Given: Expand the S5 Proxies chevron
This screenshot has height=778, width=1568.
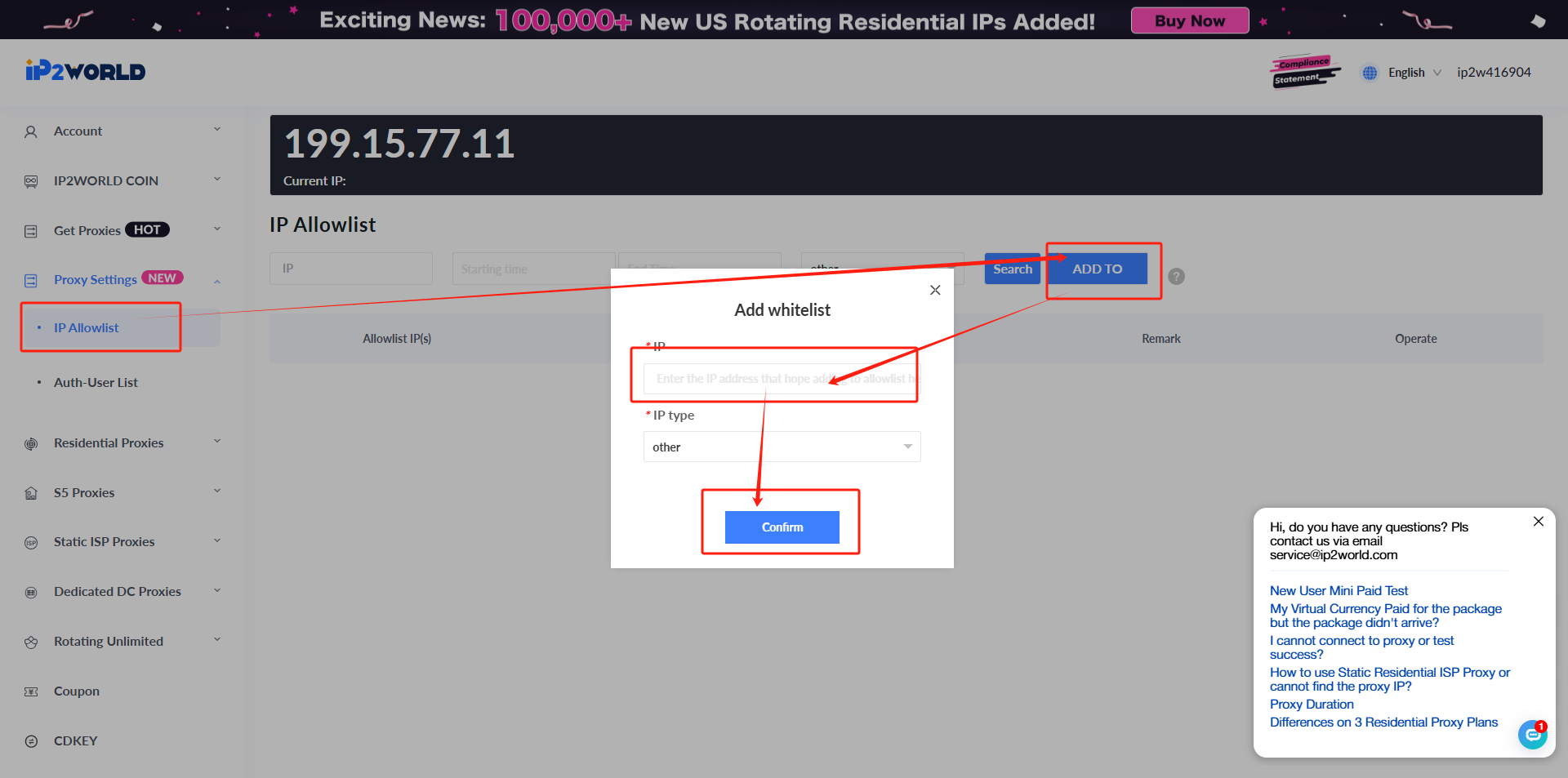Looking at the screenshot, I should [x=217, y=491].
